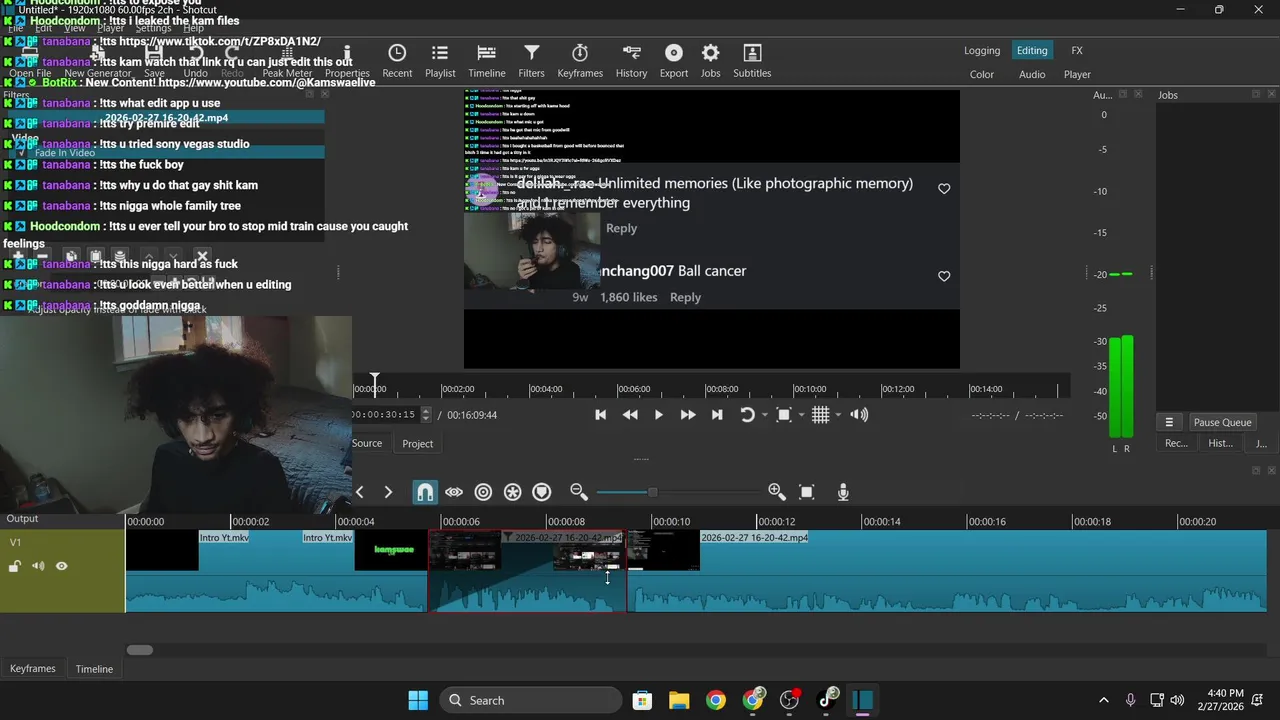
Task: Click the Export toolbar icon
Action: (x=674, y=60)
